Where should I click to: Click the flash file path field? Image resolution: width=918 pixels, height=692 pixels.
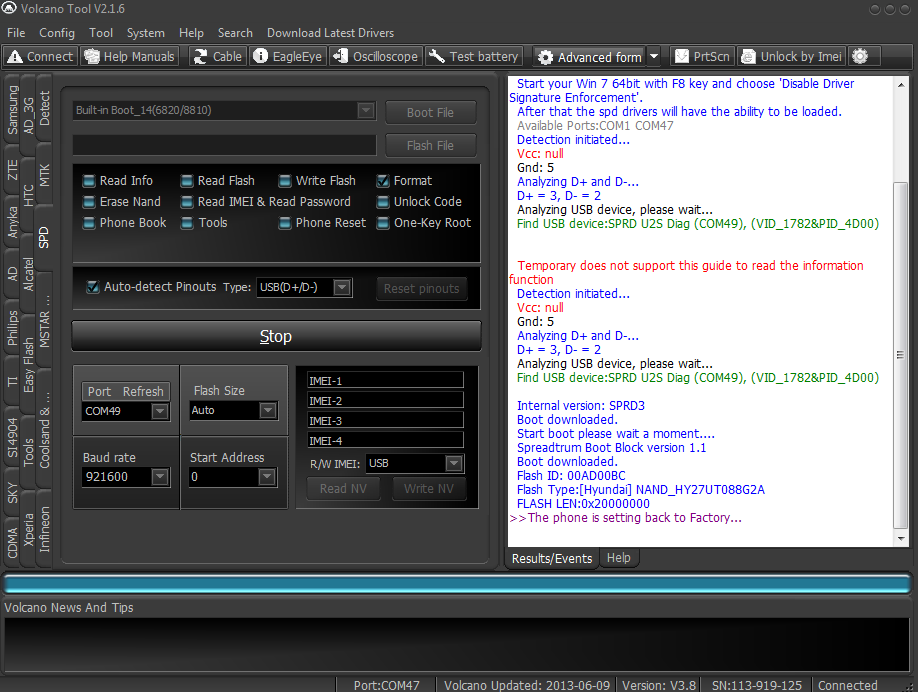224,145
